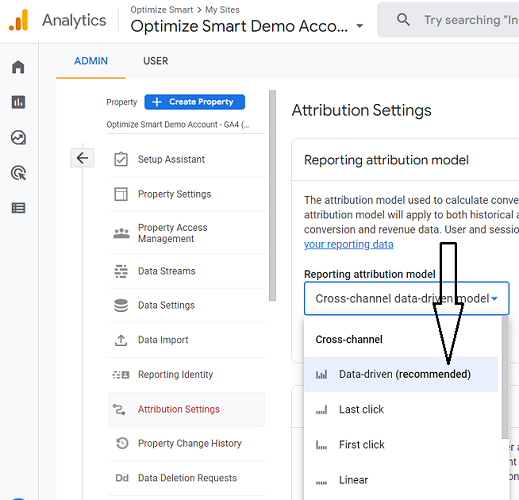The height and width of the screenshot is (500, 519).
Task: Switch to the USER tab
Action: click(156, 61)
